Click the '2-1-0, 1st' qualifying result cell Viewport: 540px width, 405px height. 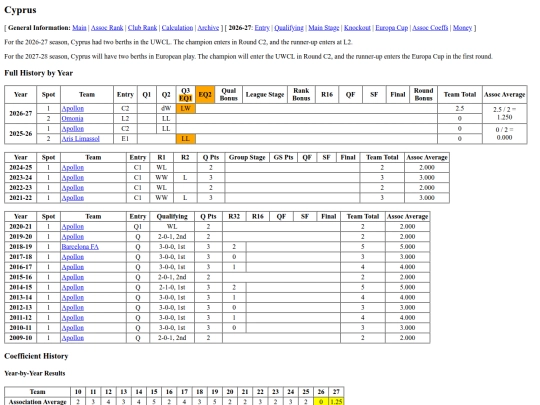[172, 287]
